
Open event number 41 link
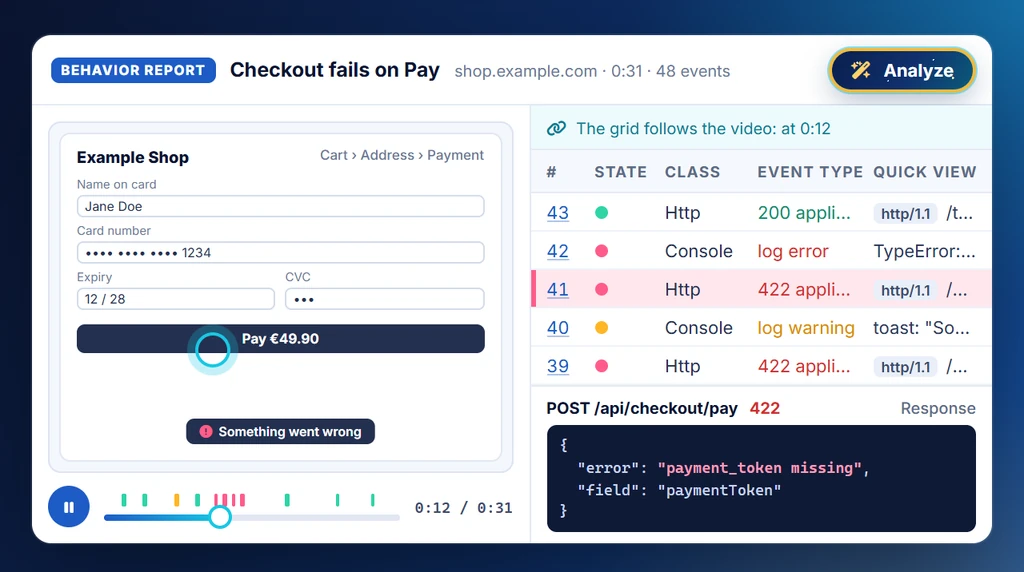coord(558,289)
